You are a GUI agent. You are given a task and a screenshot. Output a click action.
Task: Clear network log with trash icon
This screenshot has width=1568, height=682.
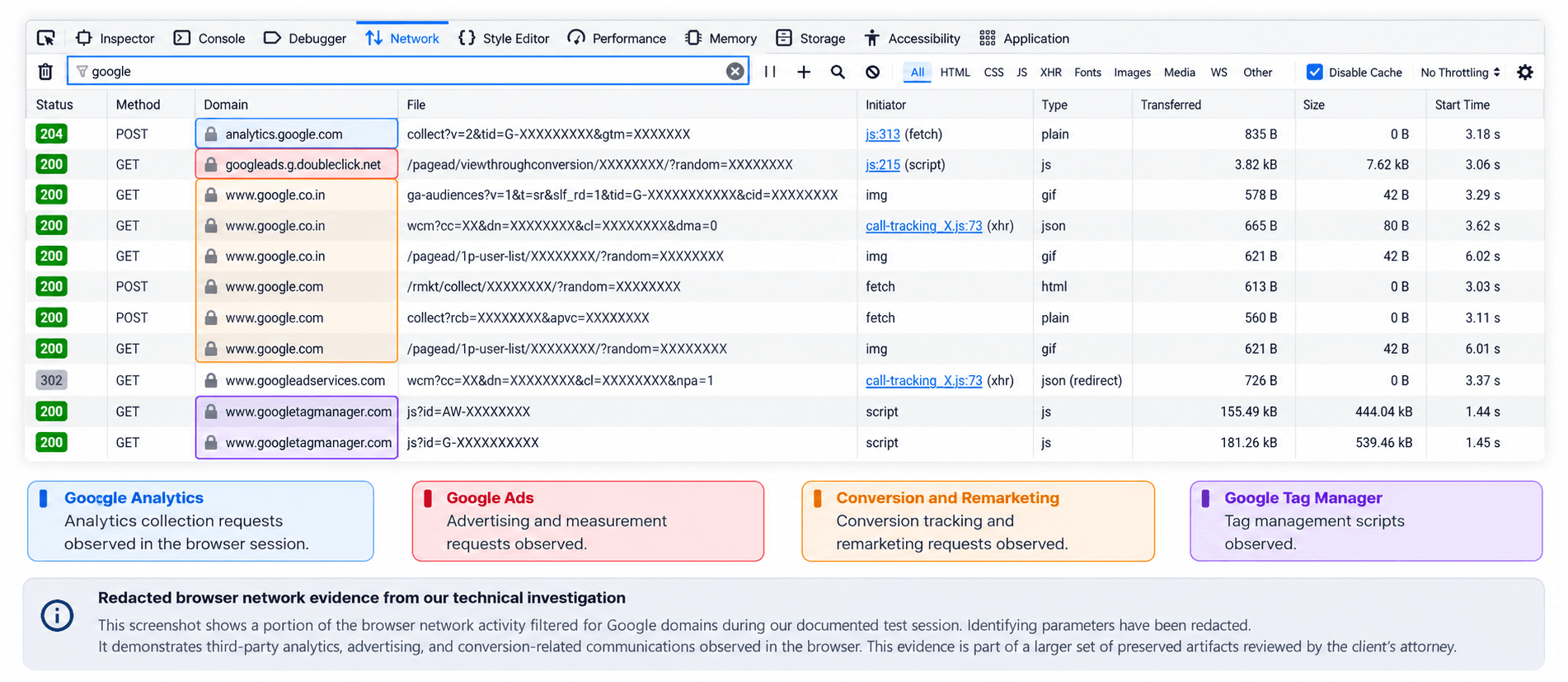(45, 72)
